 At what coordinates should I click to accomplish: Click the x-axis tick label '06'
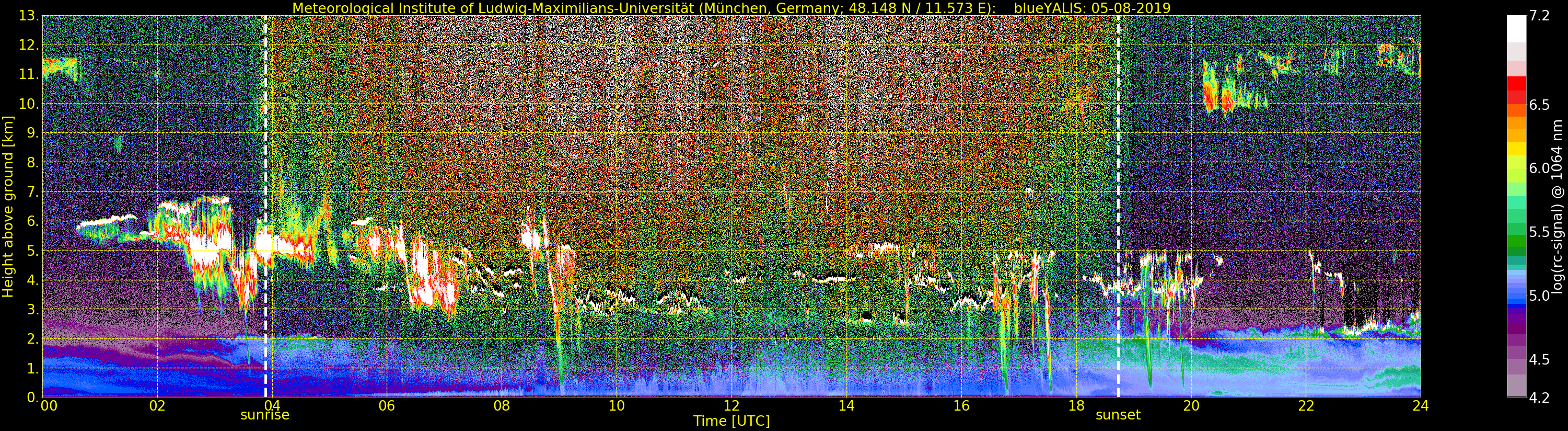[387, 405]
